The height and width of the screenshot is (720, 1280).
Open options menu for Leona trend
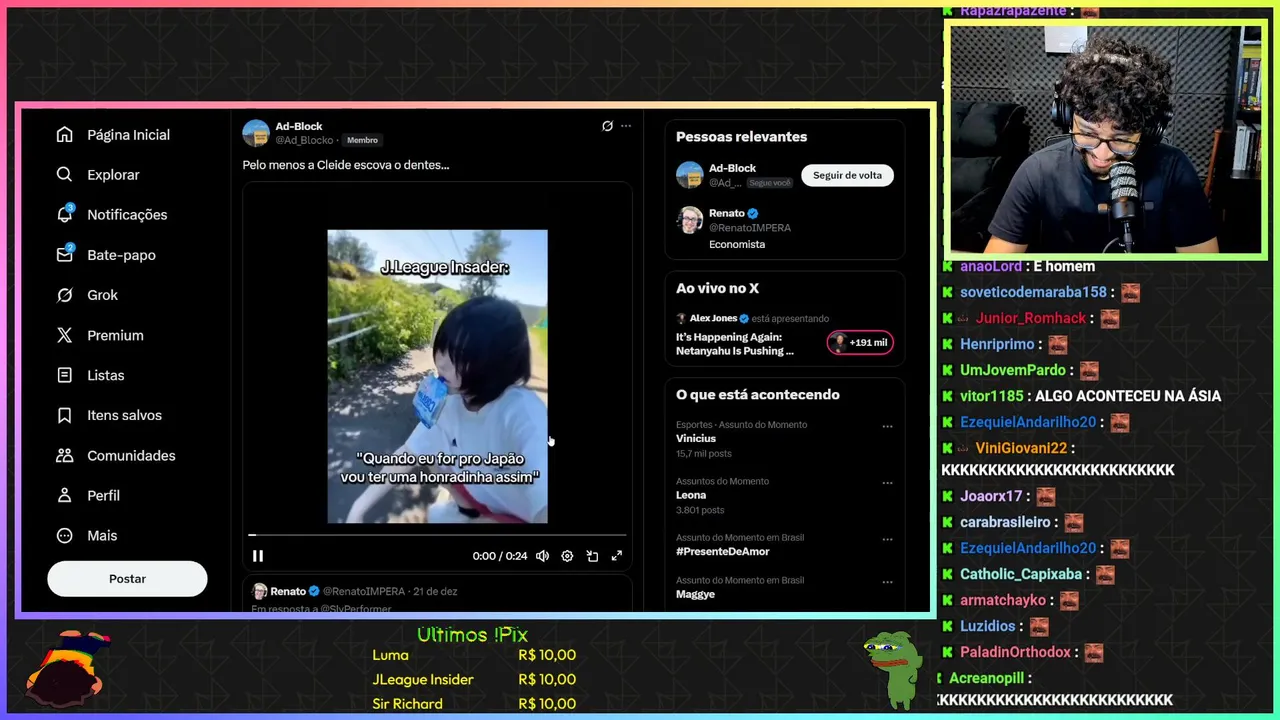(x=887, y=483)
